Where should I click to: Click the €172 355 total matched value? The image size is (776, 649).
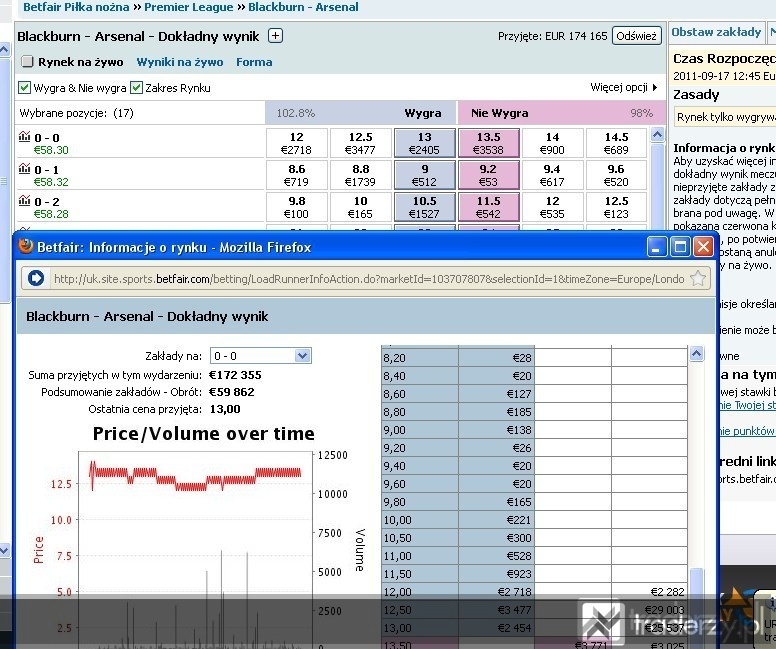tap(235, 375)
